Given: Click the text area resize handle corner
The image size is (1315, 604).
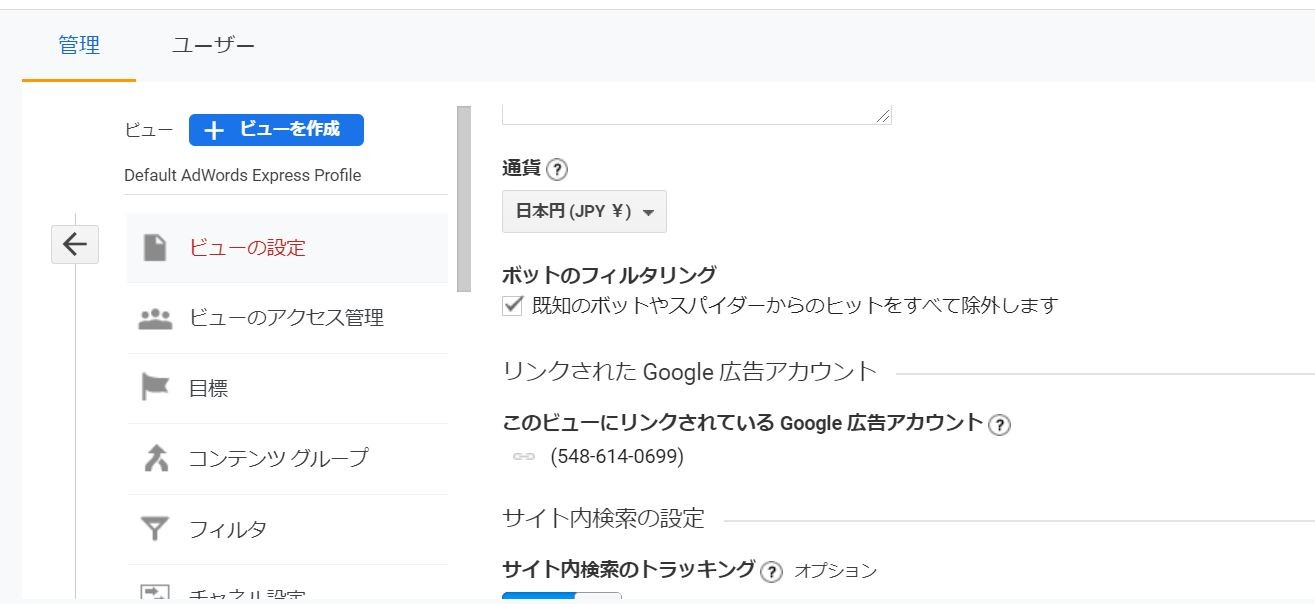Looking at the screenshot, I should (x=883, y=117).
